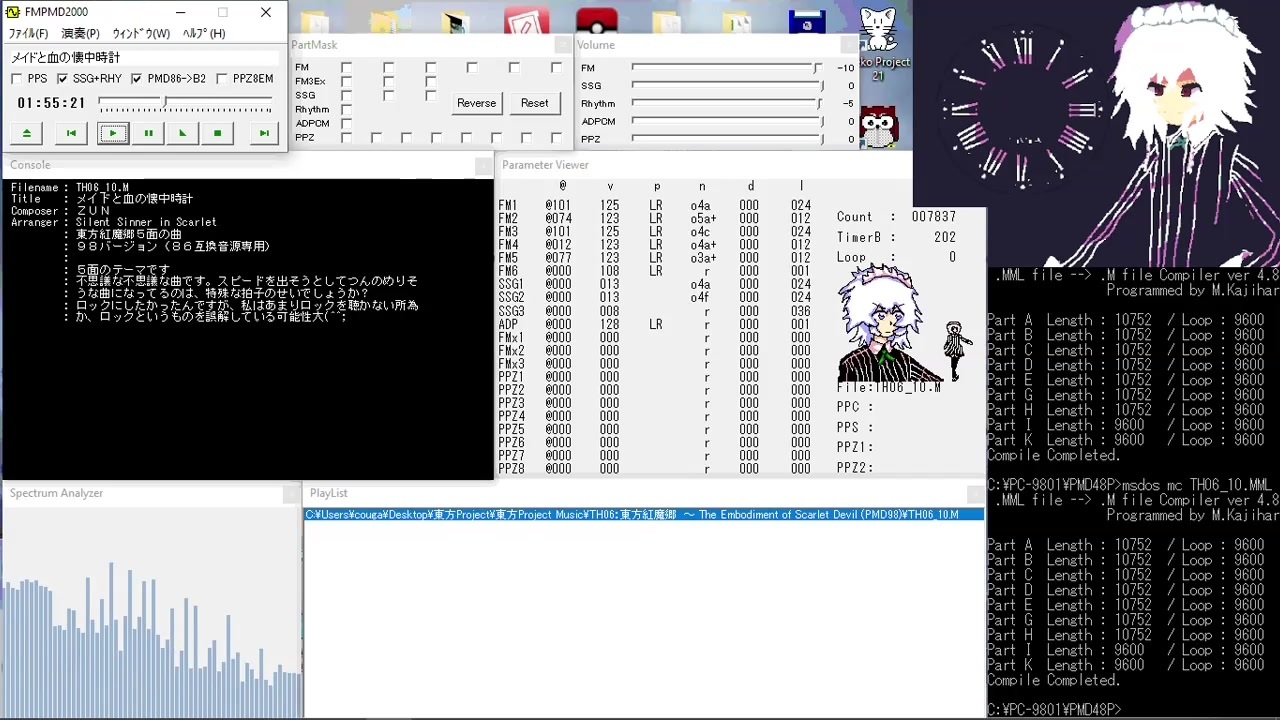Stop playback with the square button
The image size is (1280, 720).
[x=217, y=133]
